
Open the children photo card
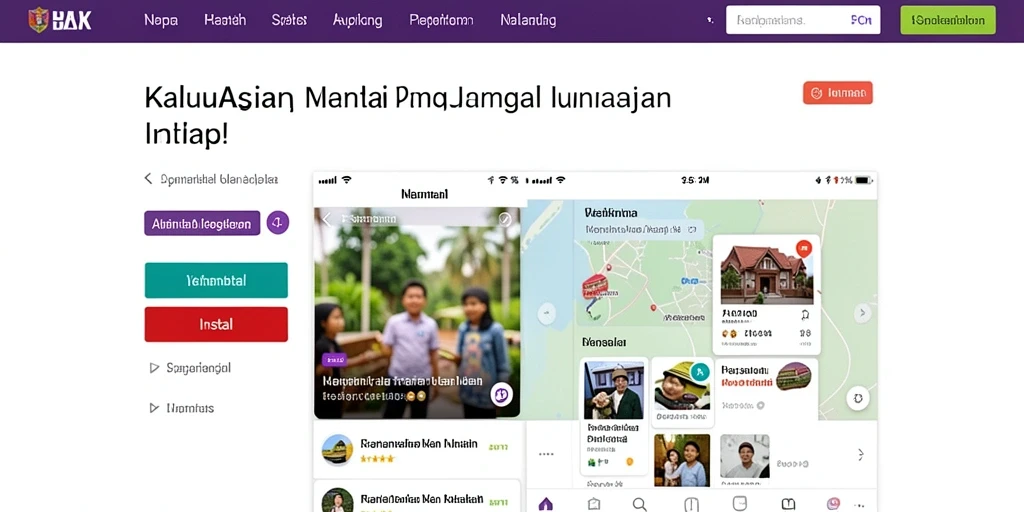[x=417, y=313]
